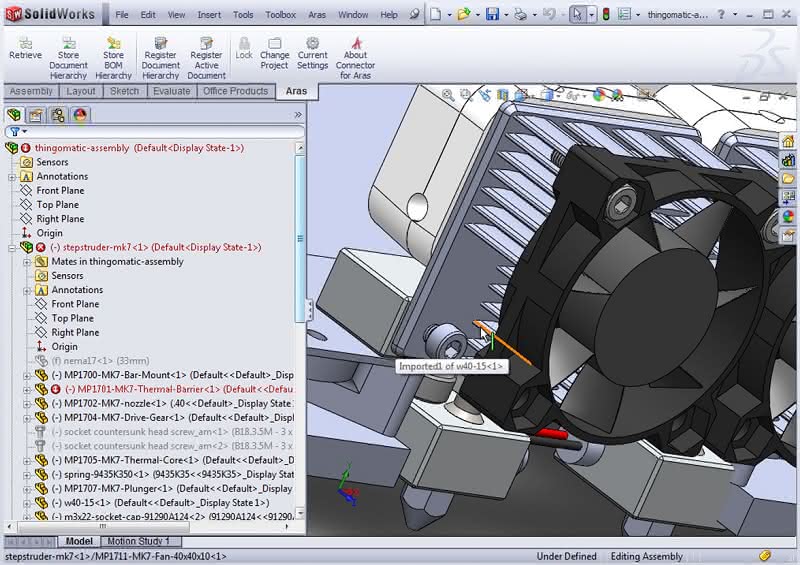Expand spring-9435K350<1> node
Viewport: 800px width, 565px height.
click(x=27, y=475)
